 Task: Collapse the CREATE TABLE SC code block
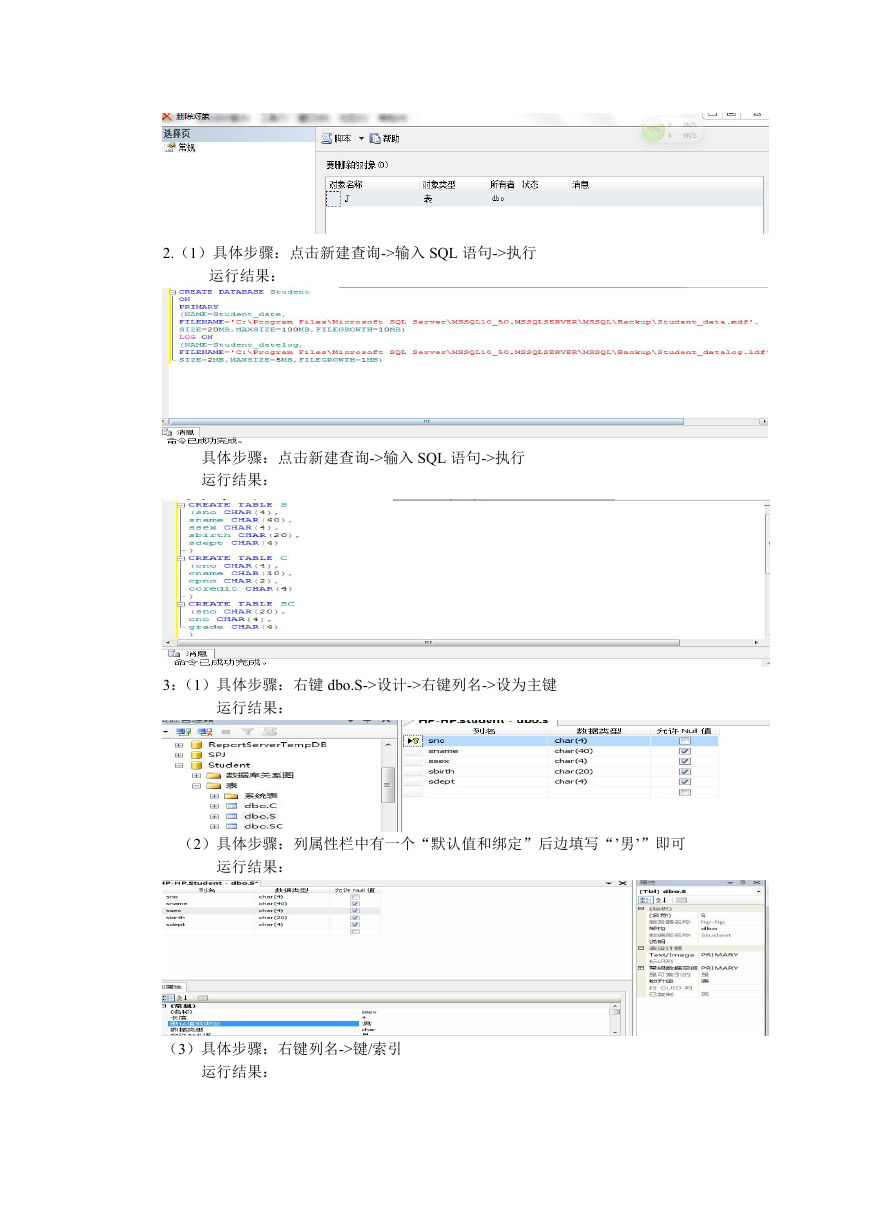click(x=183, y=604)
